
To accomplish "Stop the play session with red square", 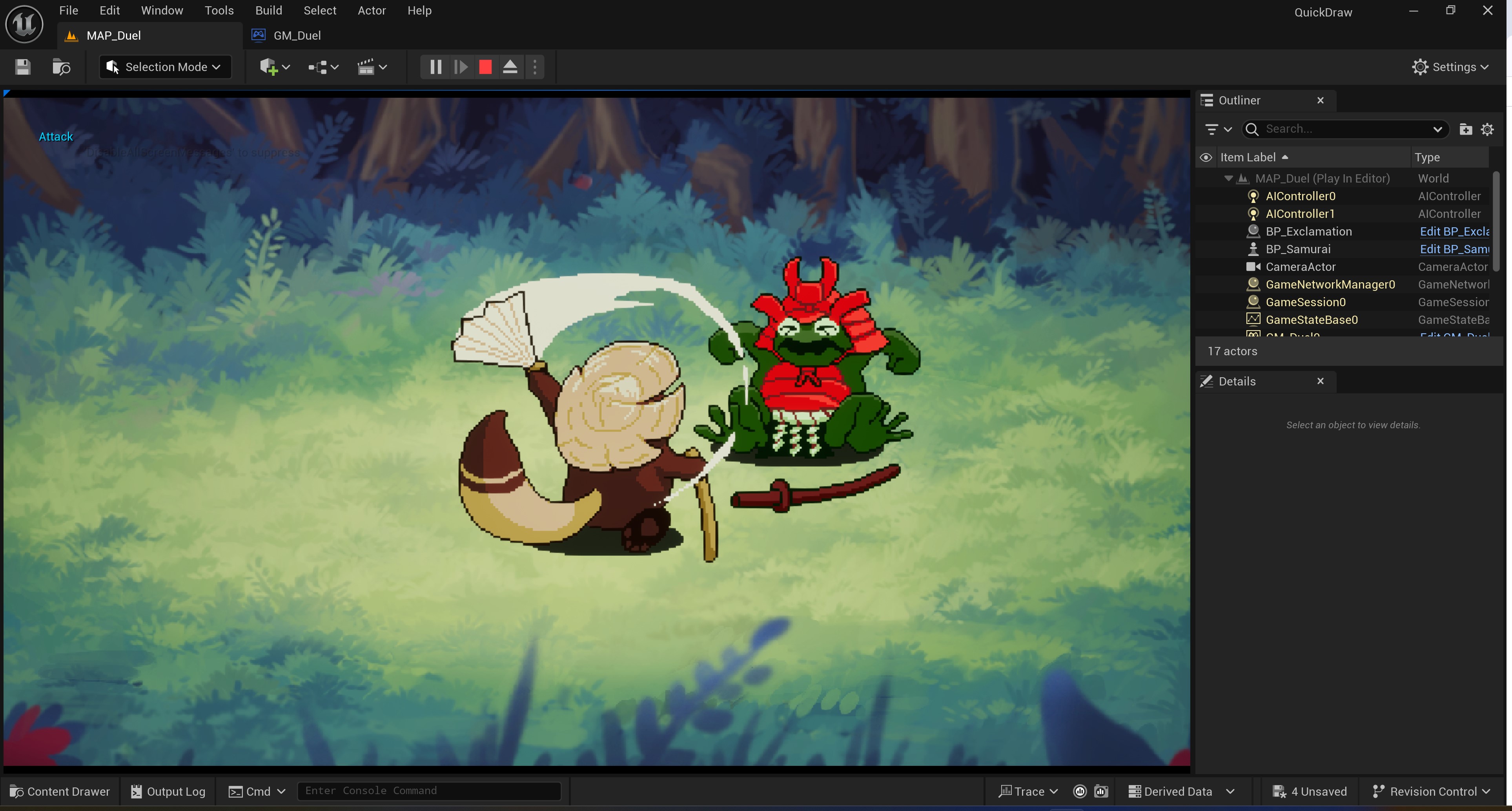I will pos(485,67).
